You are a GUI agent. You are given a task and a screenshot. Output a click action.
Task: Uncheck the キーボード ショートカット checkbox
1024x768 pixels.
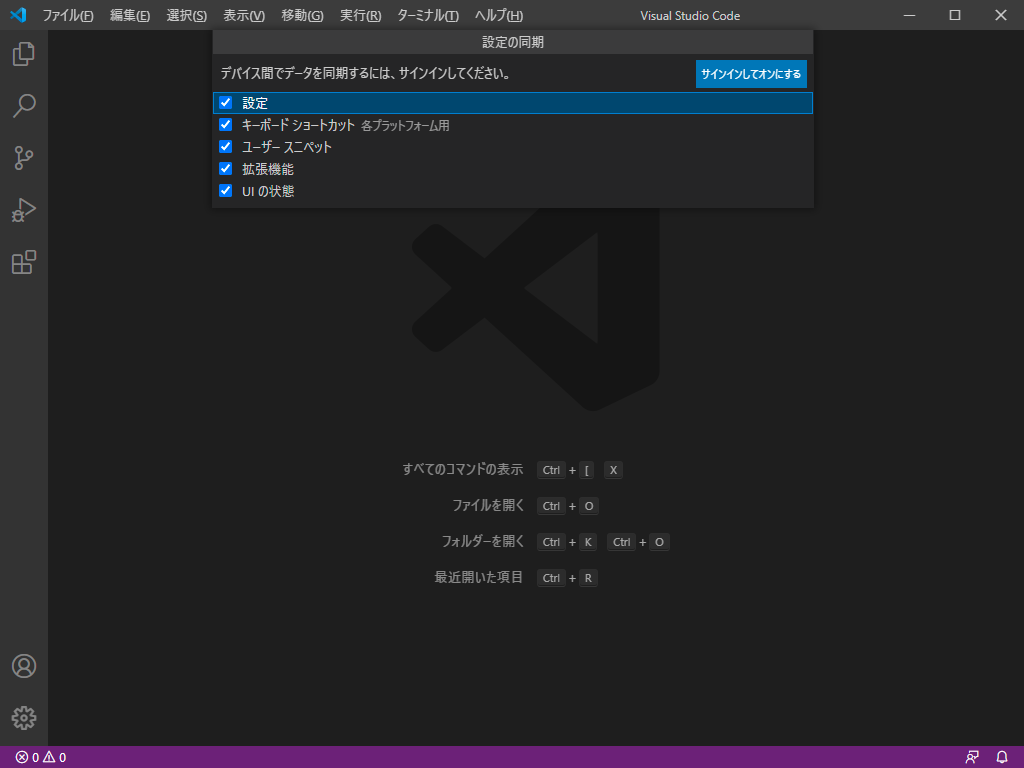coord(225,125)
